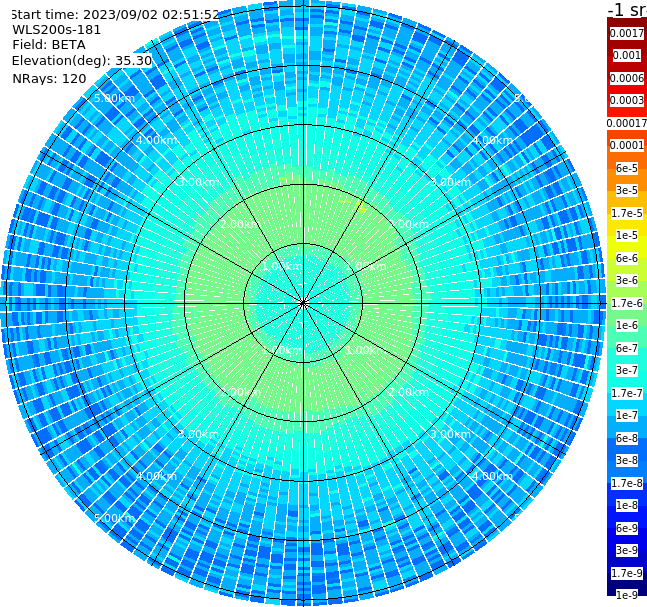Screen dimensions: 647x607
Task: Select the WLS200s-181 instrument label
Action: pos(57,30)
